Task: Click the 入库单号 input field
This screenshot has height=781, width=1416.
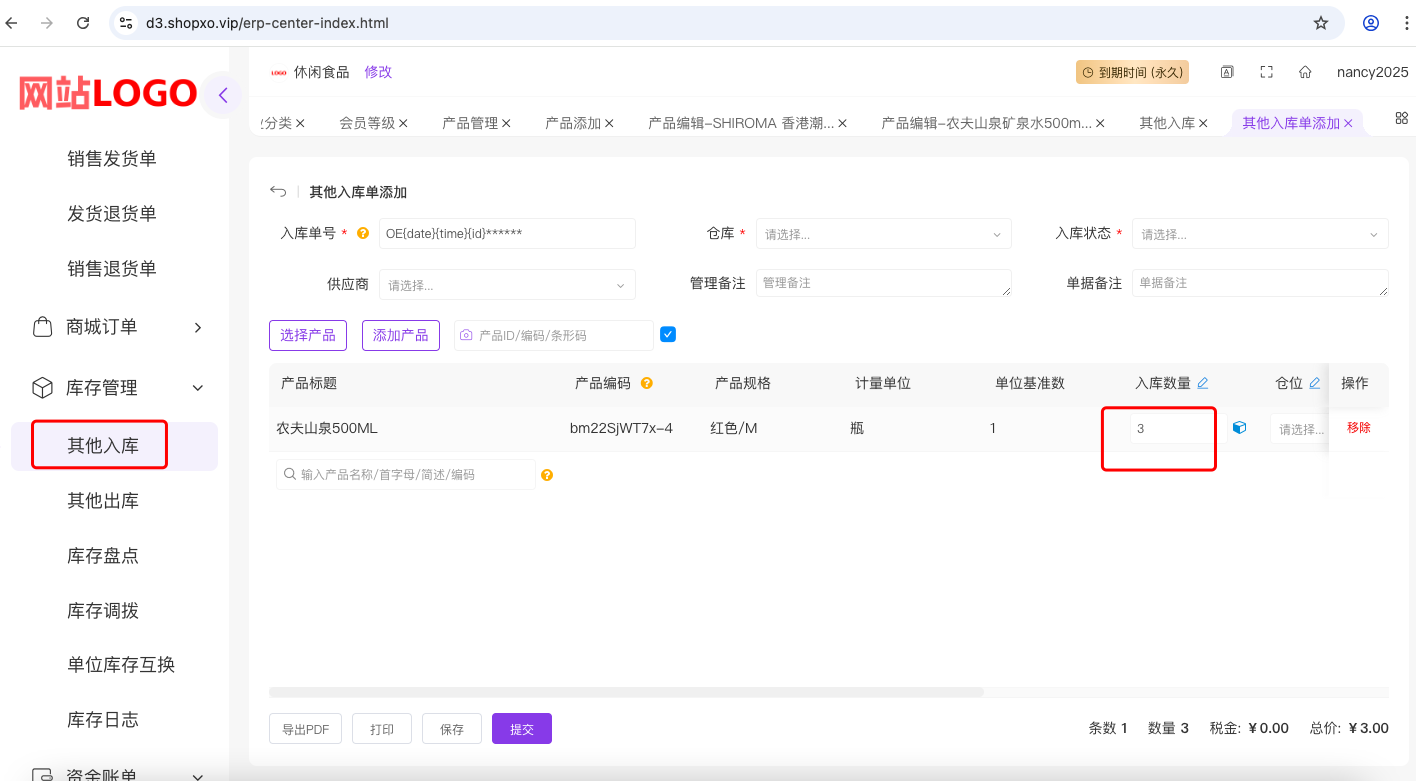Action: [507, 234]
